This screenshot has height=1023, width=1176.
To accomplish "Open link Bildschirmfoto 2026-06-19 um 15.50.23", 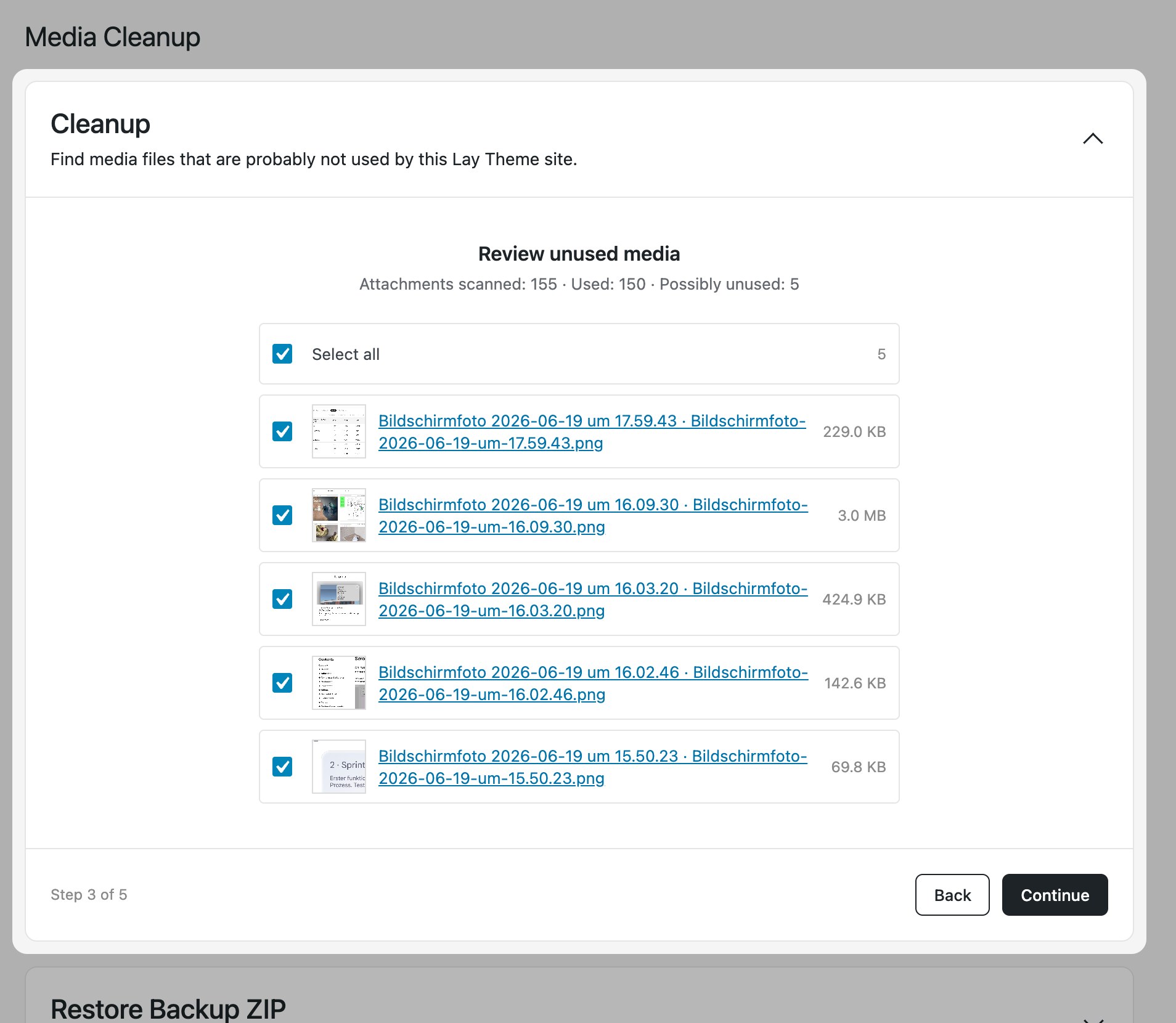I will point(593,767).
